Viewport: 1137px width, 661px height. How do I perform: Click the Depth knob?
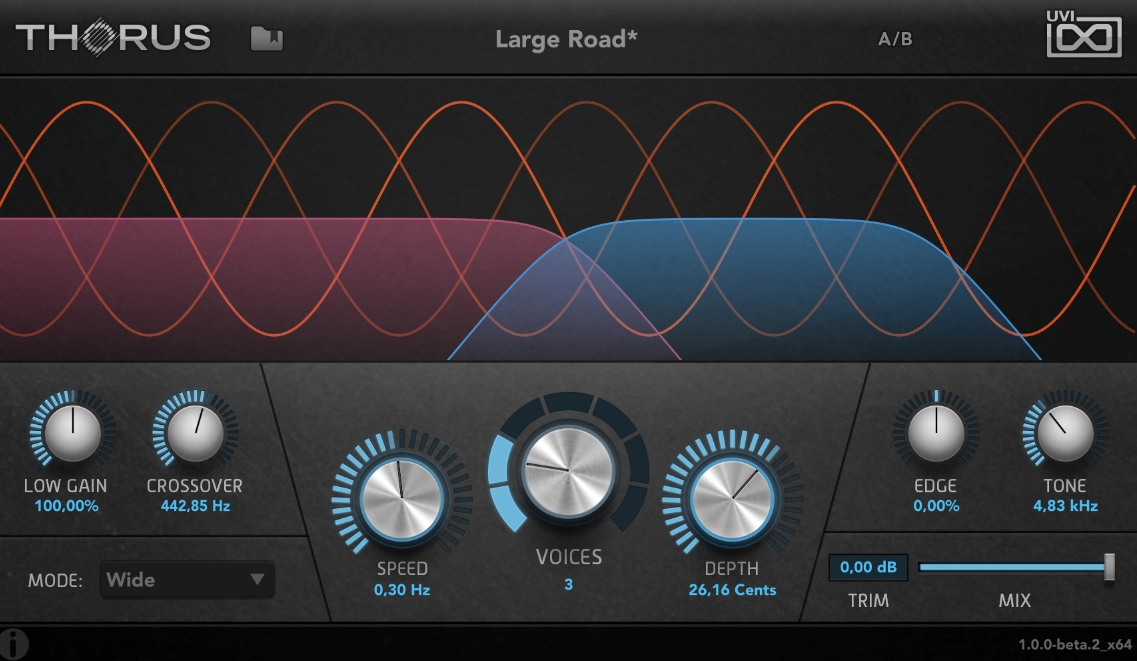pyautogui.click(x=732, y=499)
